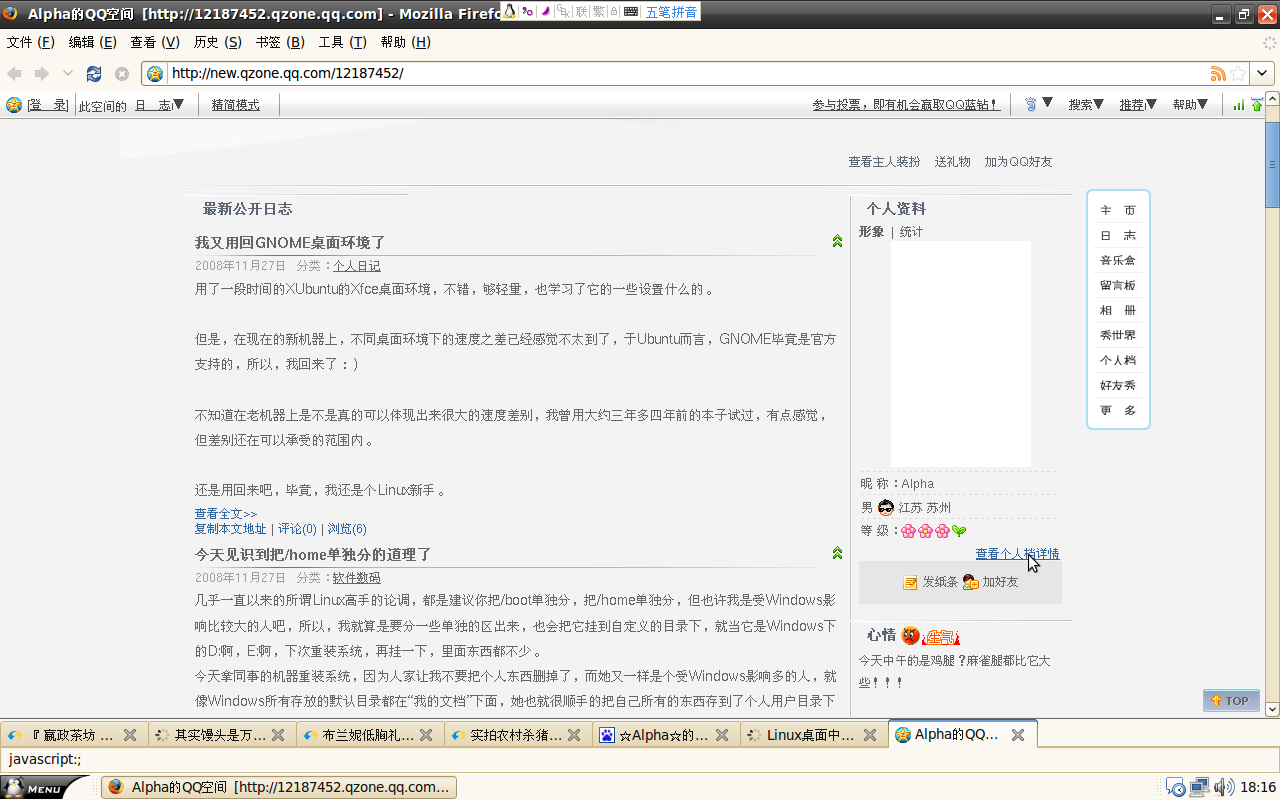Open the 历史 (S) menu
The width and height of the screenshot is (1280, 800).
point(218,42)
